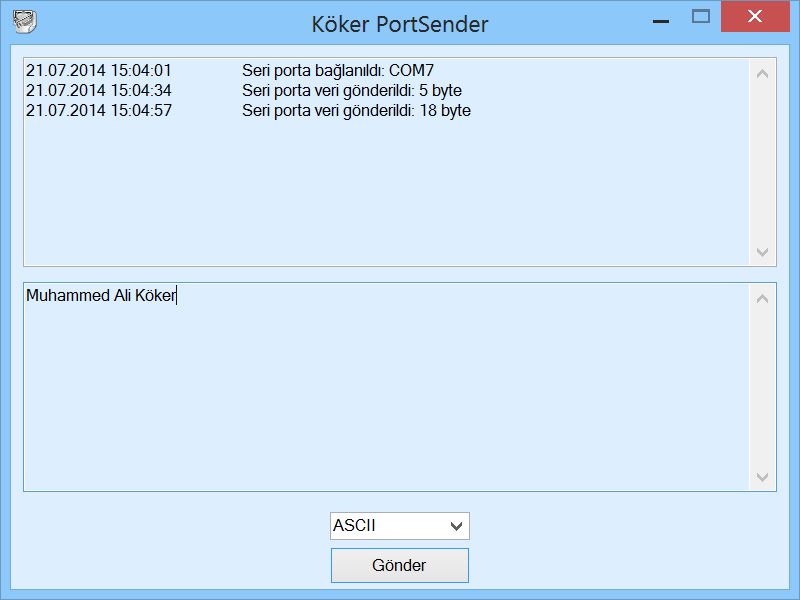The width and height of the screenshot is (800, 600).
Task: Click the down arrow on the log panel scrollbar
Action: (x=762, y=251)
